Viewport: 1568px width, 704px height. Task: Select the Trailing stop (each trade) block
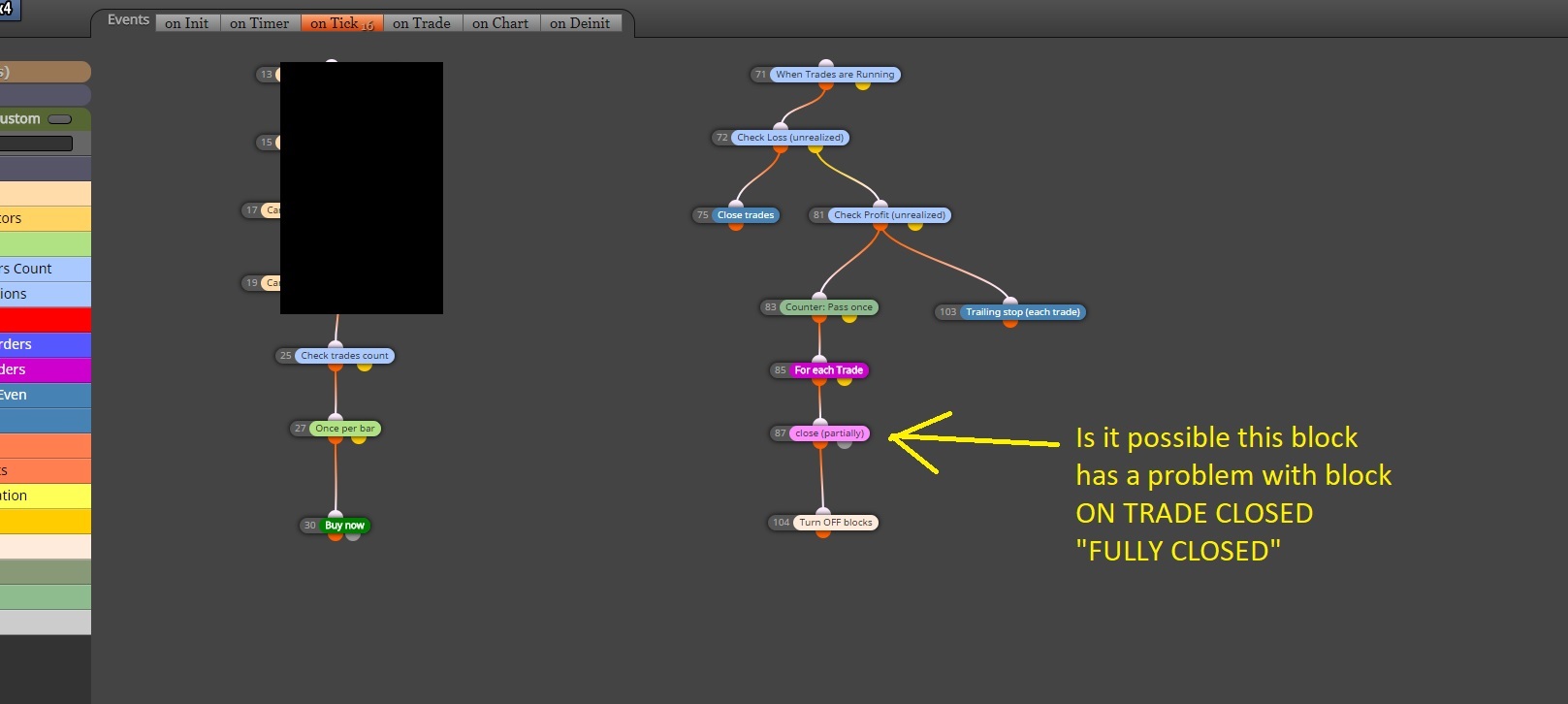point(1023,312)
